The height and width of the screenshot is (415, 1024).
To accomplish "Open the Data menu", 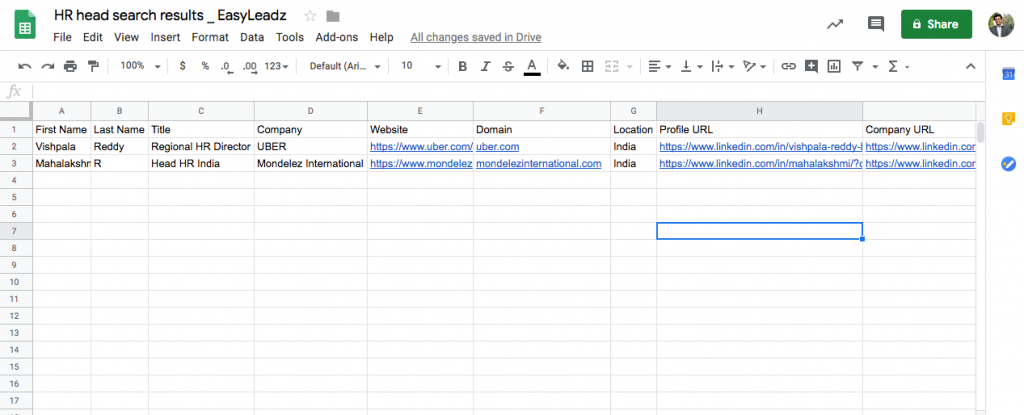I will point(252,37).
